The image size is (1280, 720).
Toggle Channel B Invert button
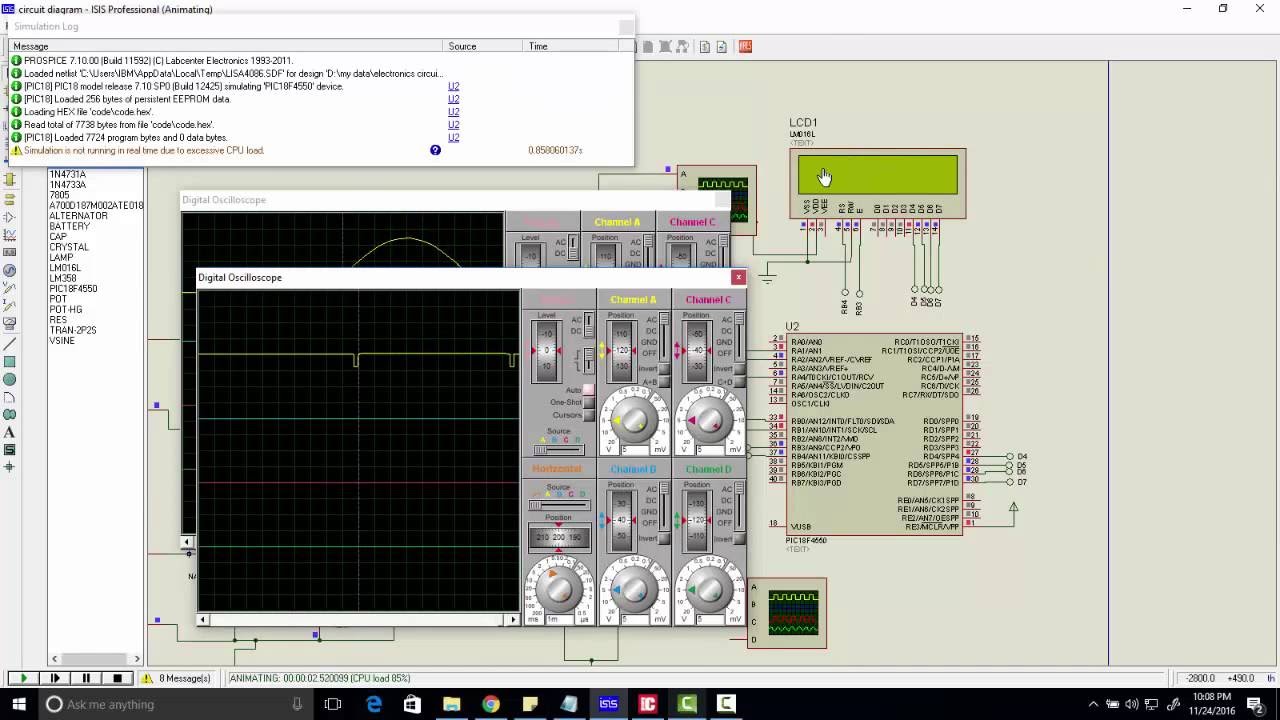click(663, 538)
